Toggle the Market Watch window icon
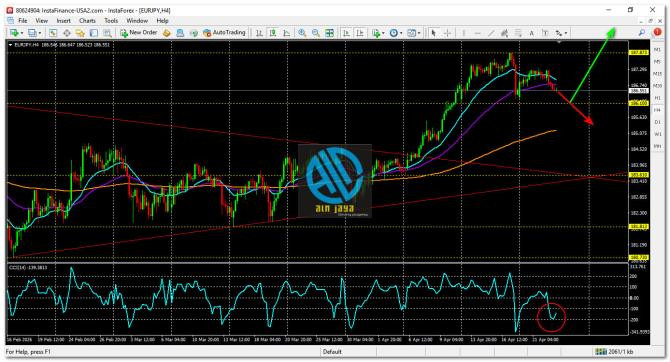Image resolution: width=670 pixels, height=362 pixels. click(53, 33)
